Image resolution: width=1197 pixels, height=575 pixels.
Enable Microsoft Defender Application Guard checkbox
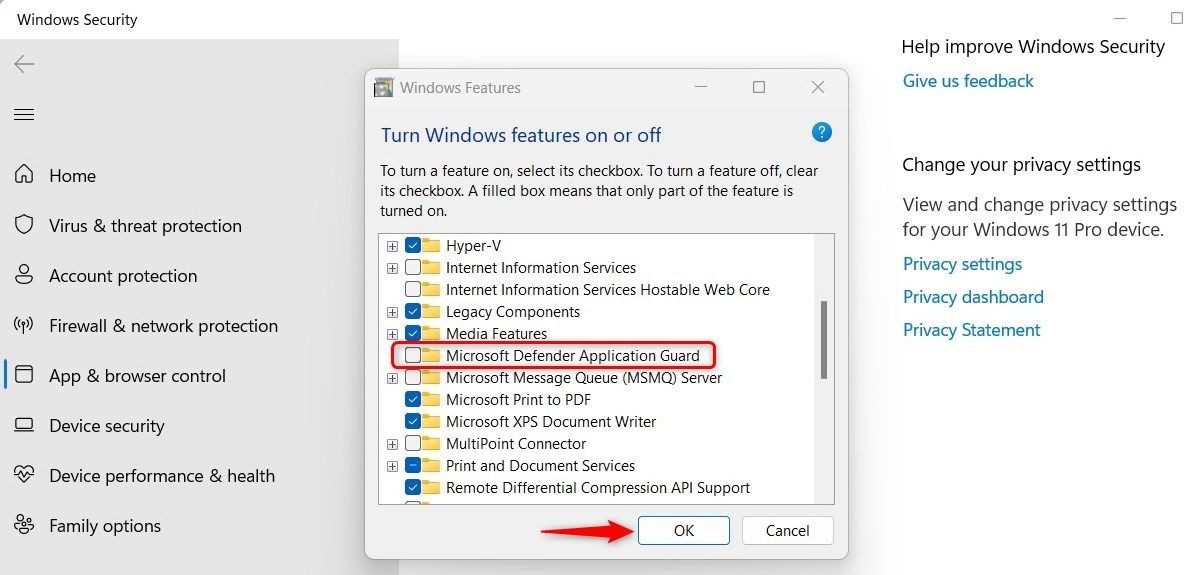(x=412, y=355)
